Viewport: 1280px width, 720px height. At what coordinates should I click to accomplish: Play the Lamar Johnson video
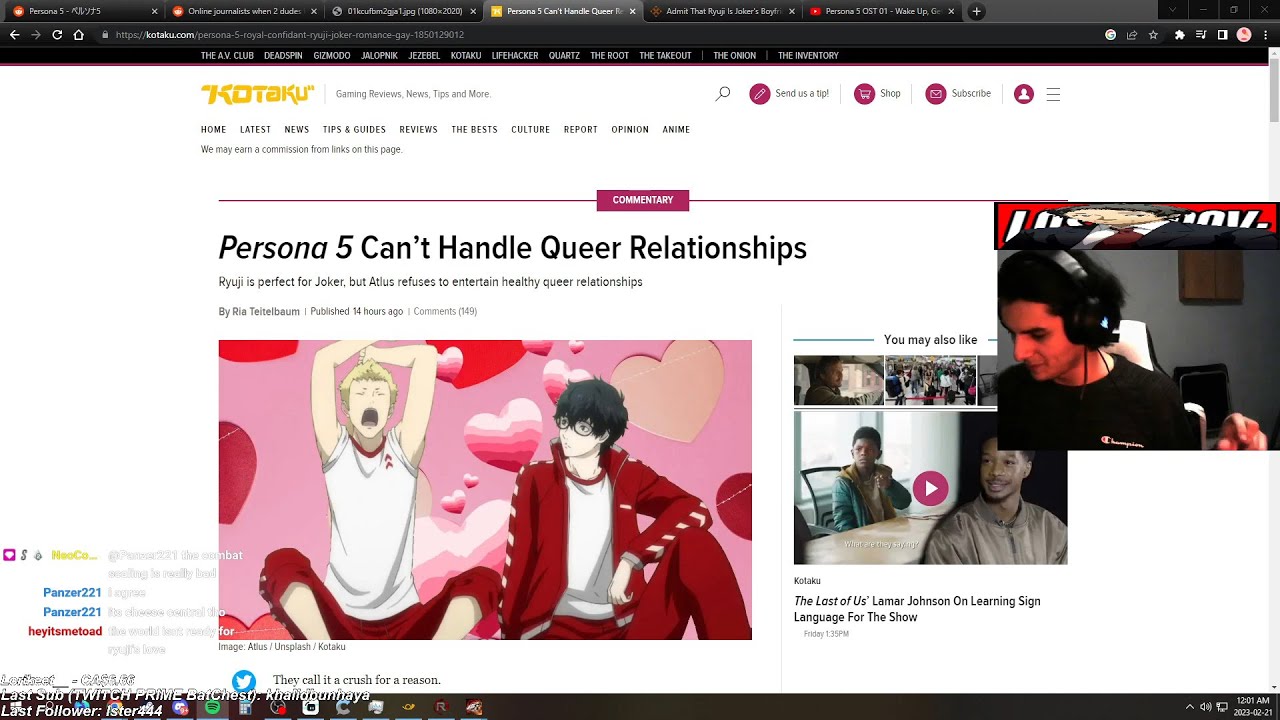930,488
